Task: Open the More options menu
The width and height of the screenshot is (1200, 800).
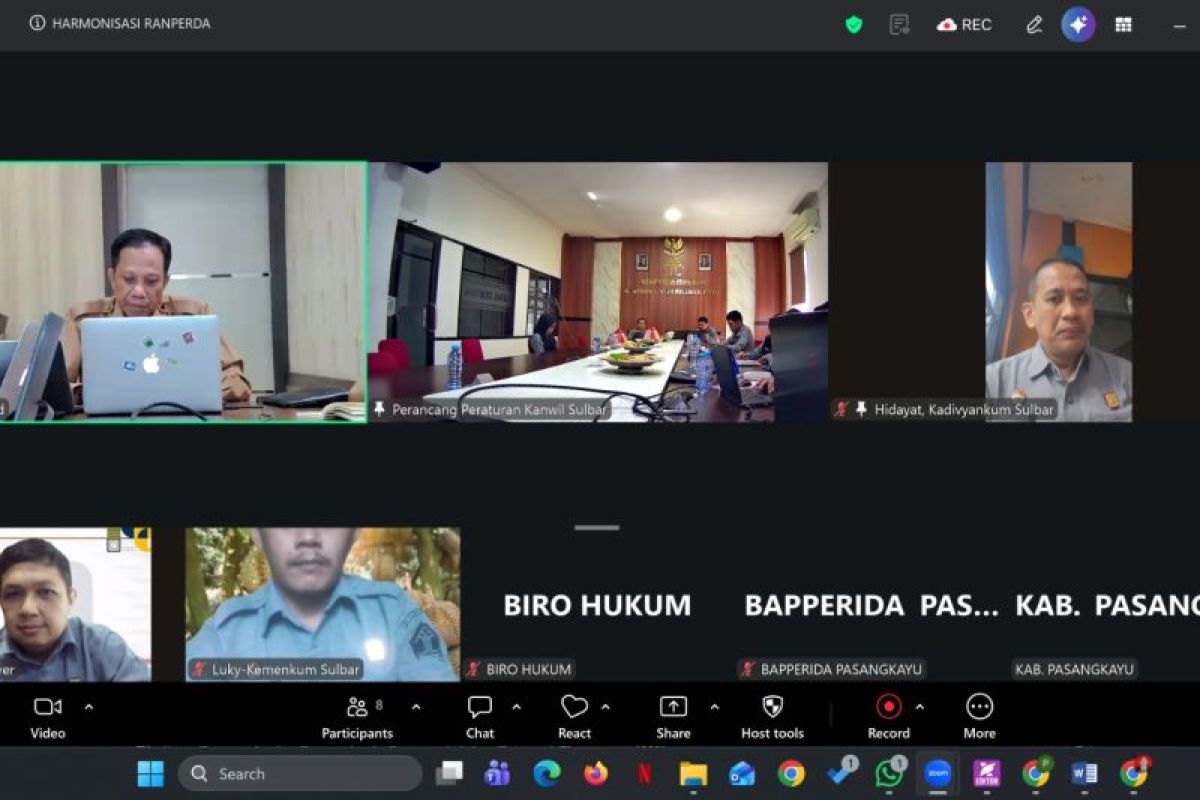Action: (979, 717)
